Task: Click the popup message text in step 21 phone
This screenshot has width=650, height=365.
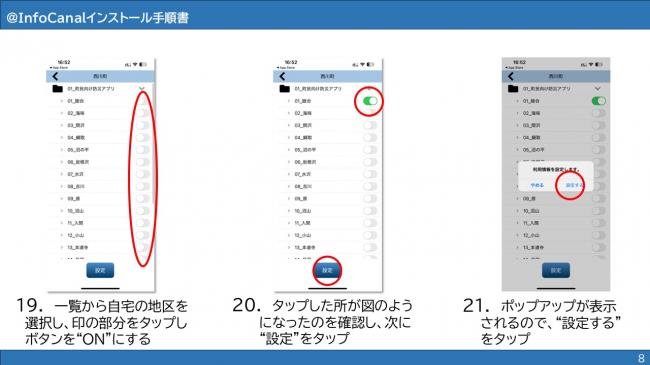Action: point(556,170)
